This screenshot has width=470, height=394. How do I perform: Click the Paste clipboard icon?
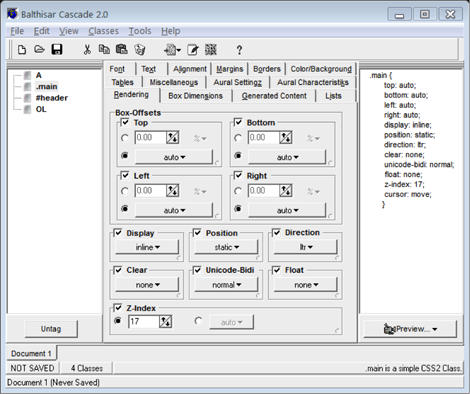(122, 49)
